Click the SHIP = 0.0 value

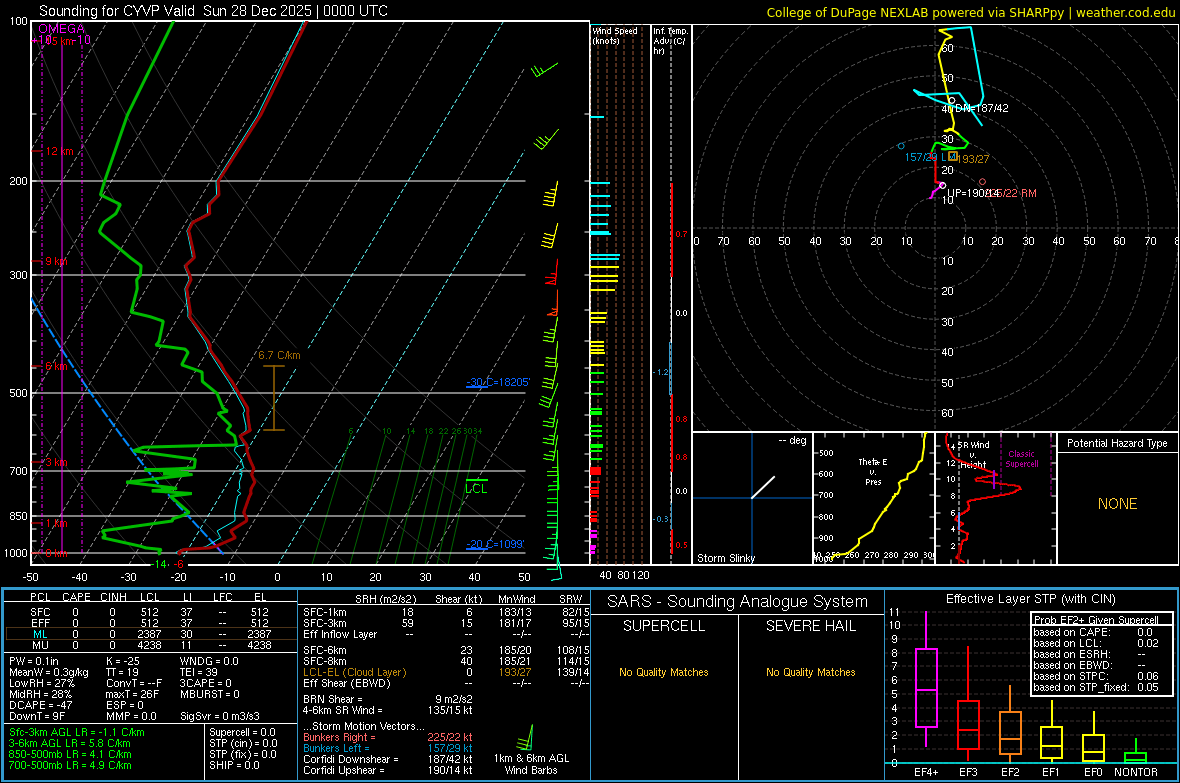(234, 766)
